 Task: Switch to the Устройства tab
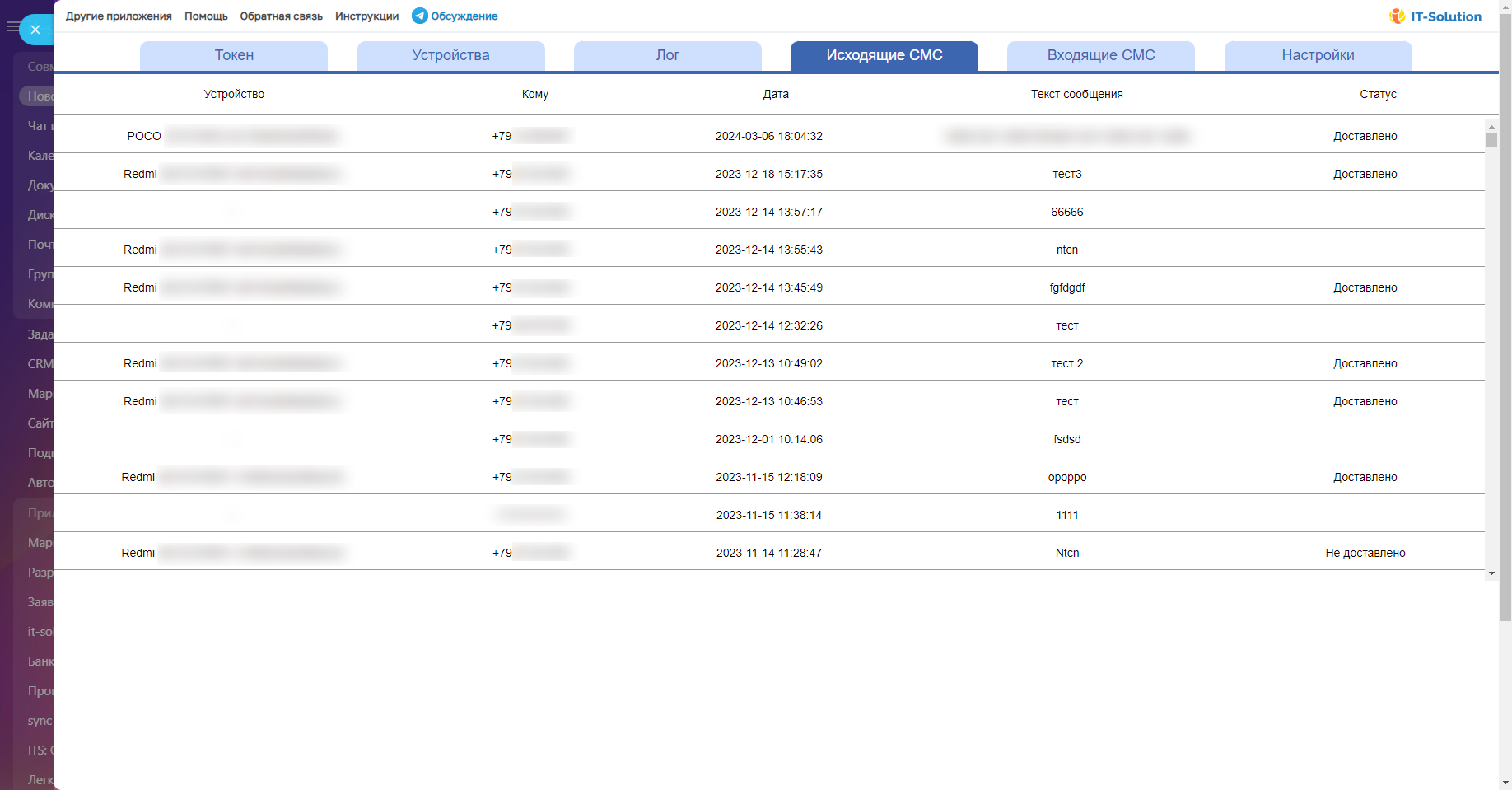[x=450, y=55]
